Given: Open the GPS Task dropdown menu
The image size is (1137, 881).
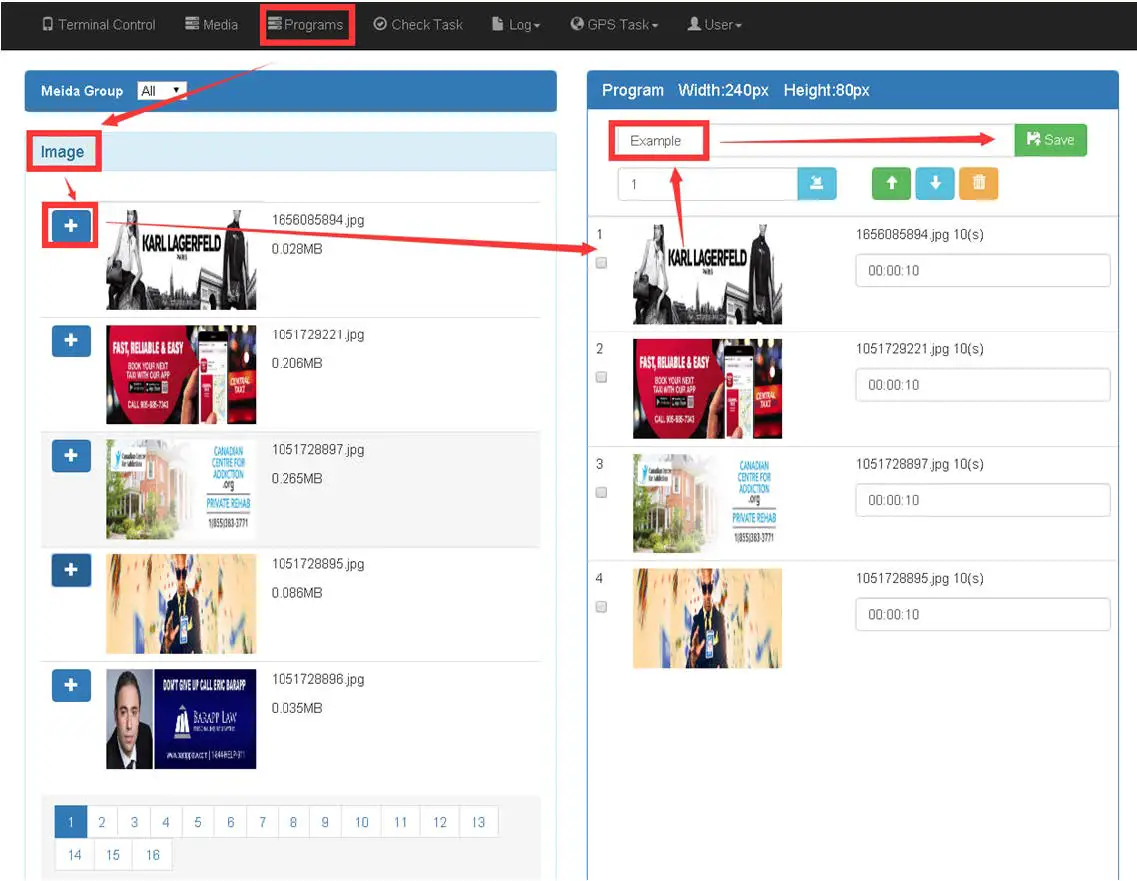Looking at the screenshot, I should [x=614, y=25].
